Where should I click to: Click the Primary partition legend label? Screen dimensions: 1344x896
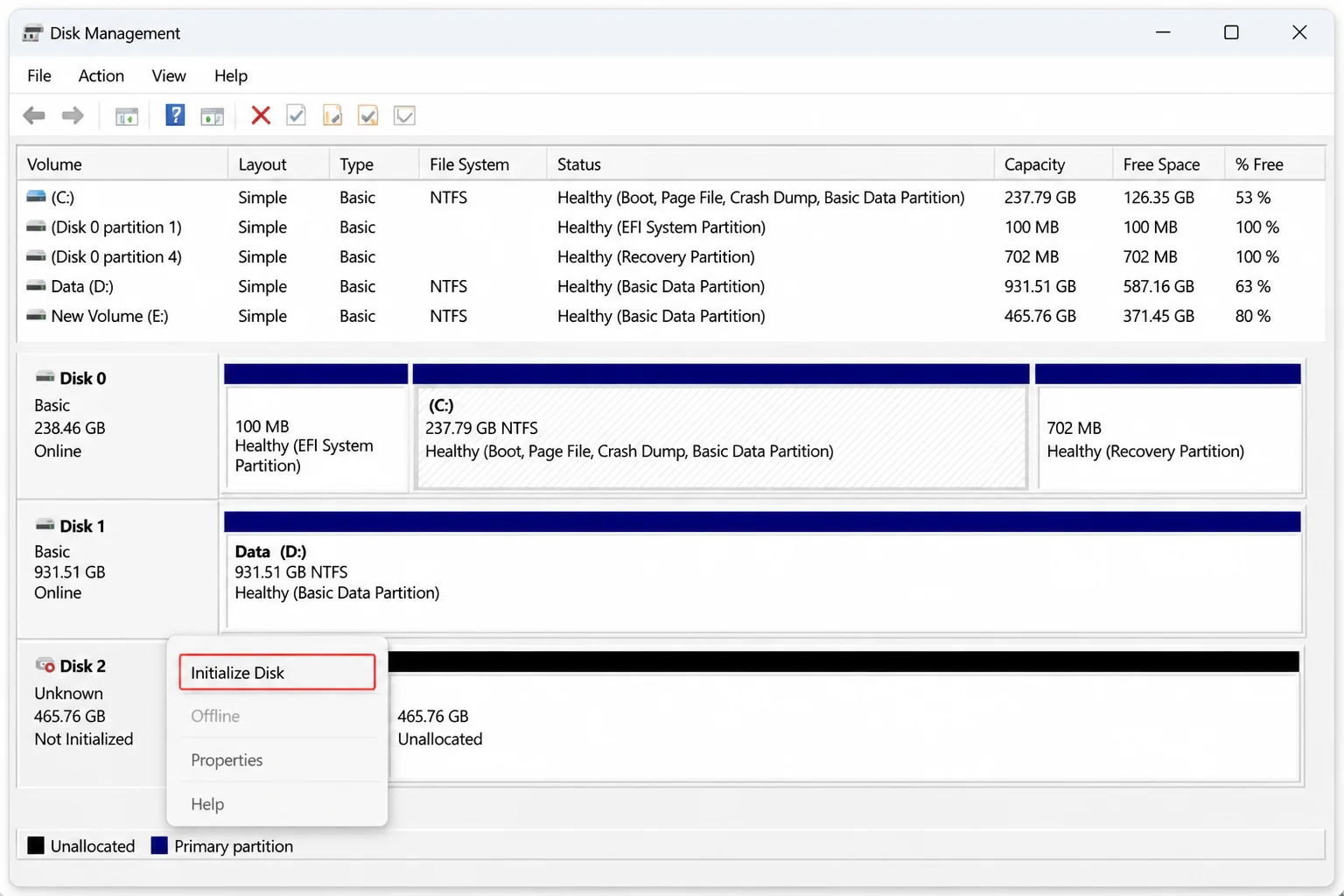[x=234, y=846]
